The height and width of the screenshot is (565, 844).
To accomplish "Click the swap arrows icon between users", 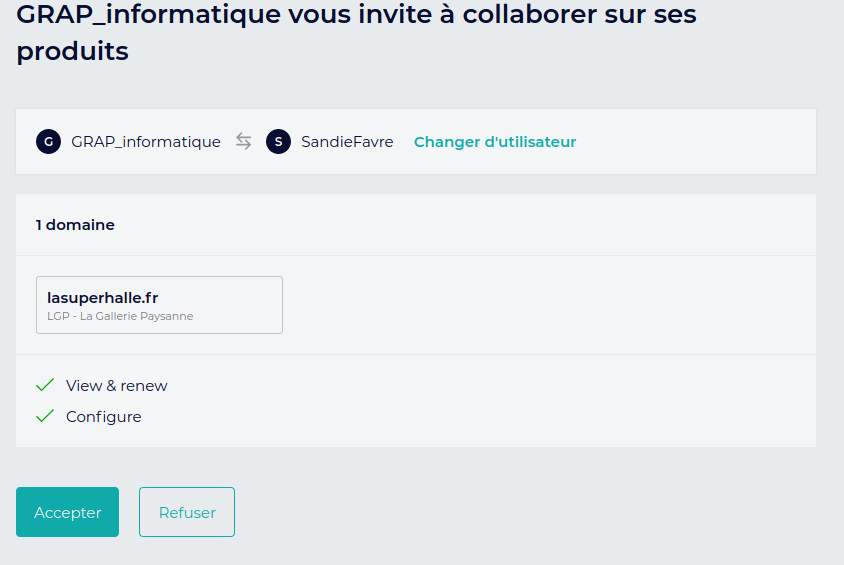I will click(244, 142).
